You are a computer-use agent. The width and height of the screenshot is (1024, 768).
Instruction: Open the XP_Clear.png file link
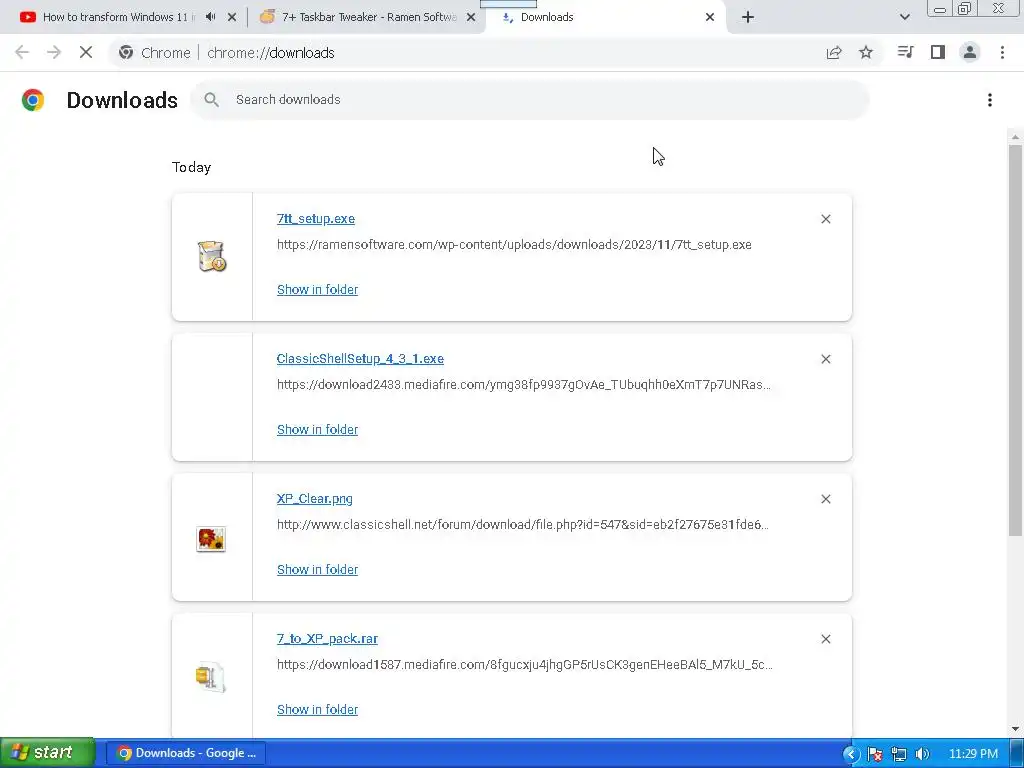pos(315,499)
